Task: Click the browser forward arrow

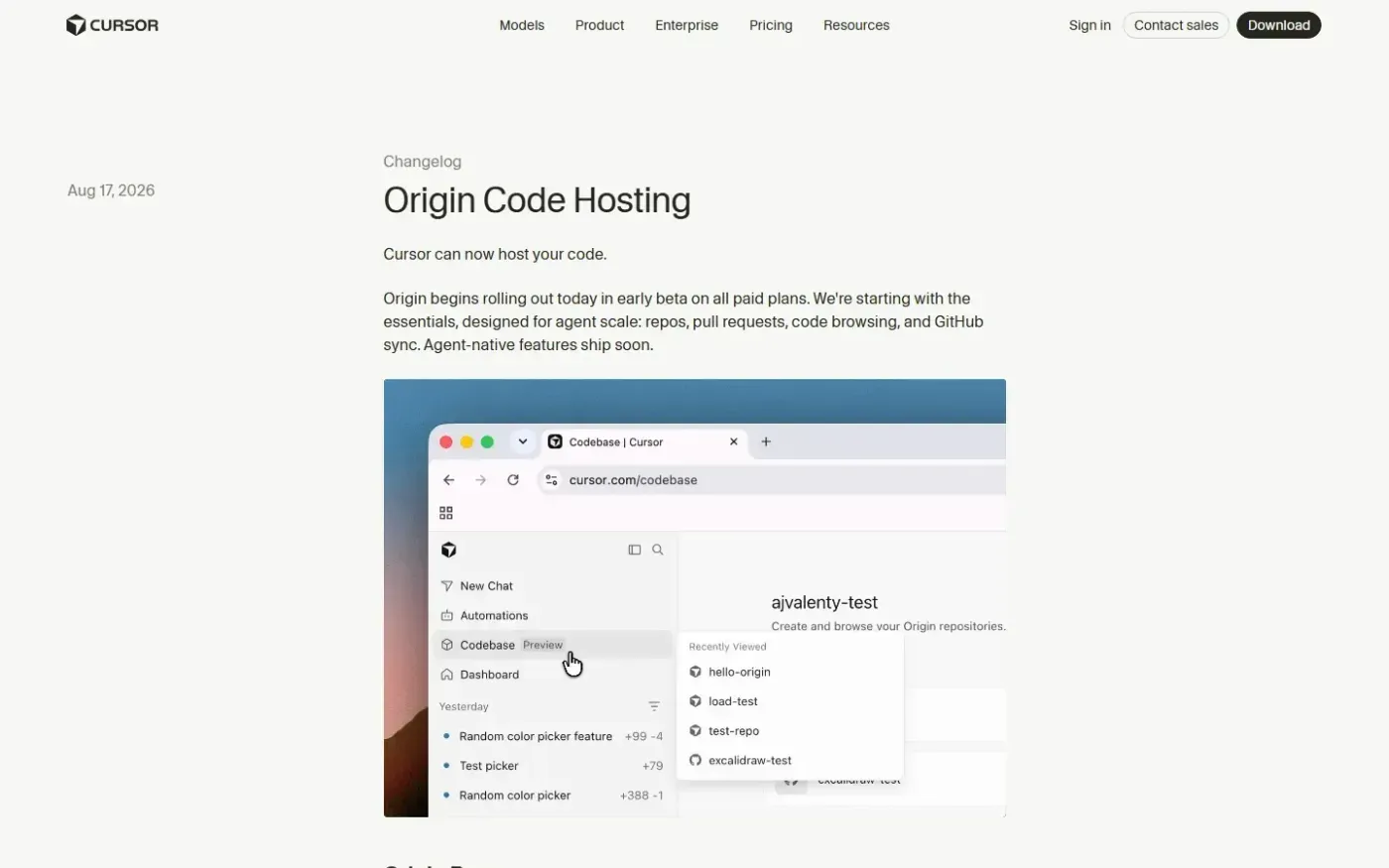Action: pyautogui.click(x=481, y=480)
